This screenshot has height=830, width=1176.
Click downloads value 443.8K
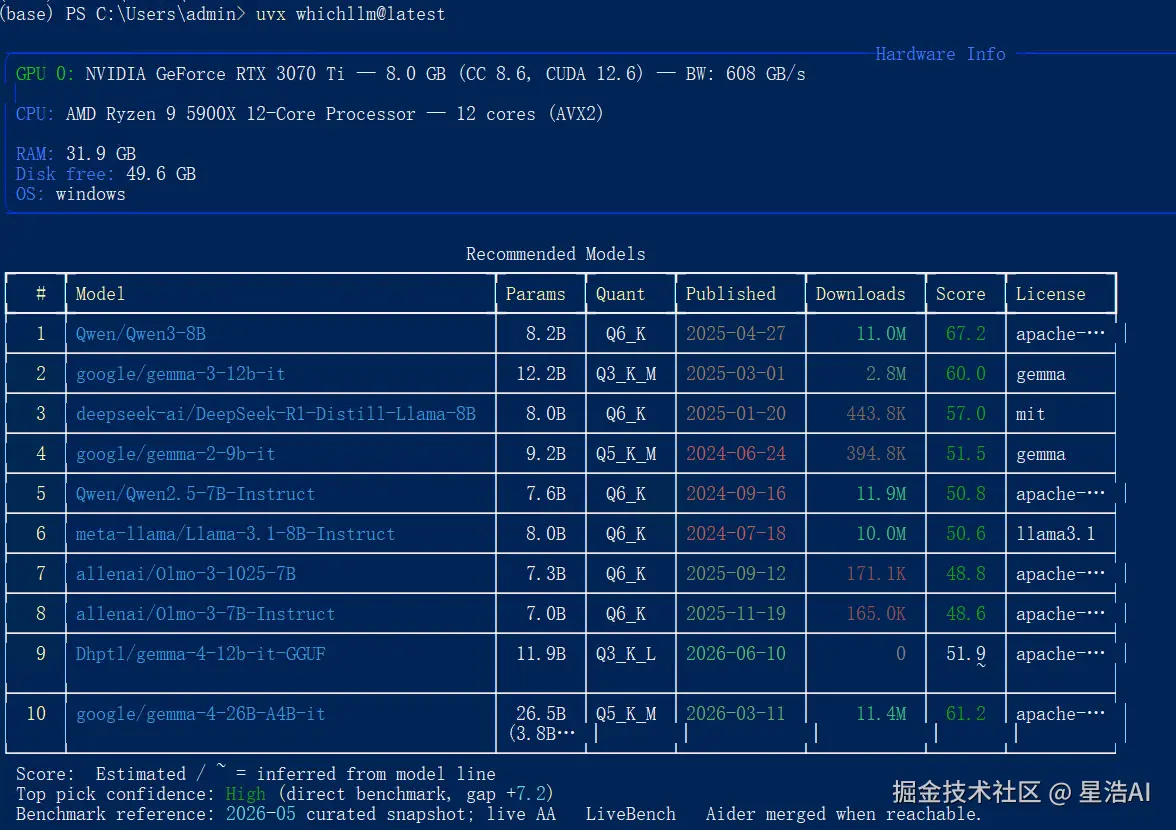875,414
